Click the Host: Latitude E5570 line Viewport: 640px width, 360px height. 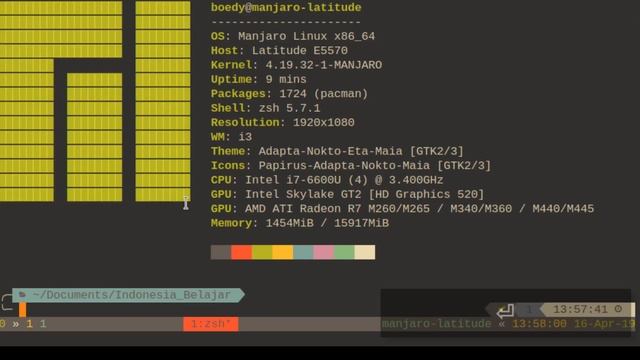pyautogui.click(x=279, y=51)
